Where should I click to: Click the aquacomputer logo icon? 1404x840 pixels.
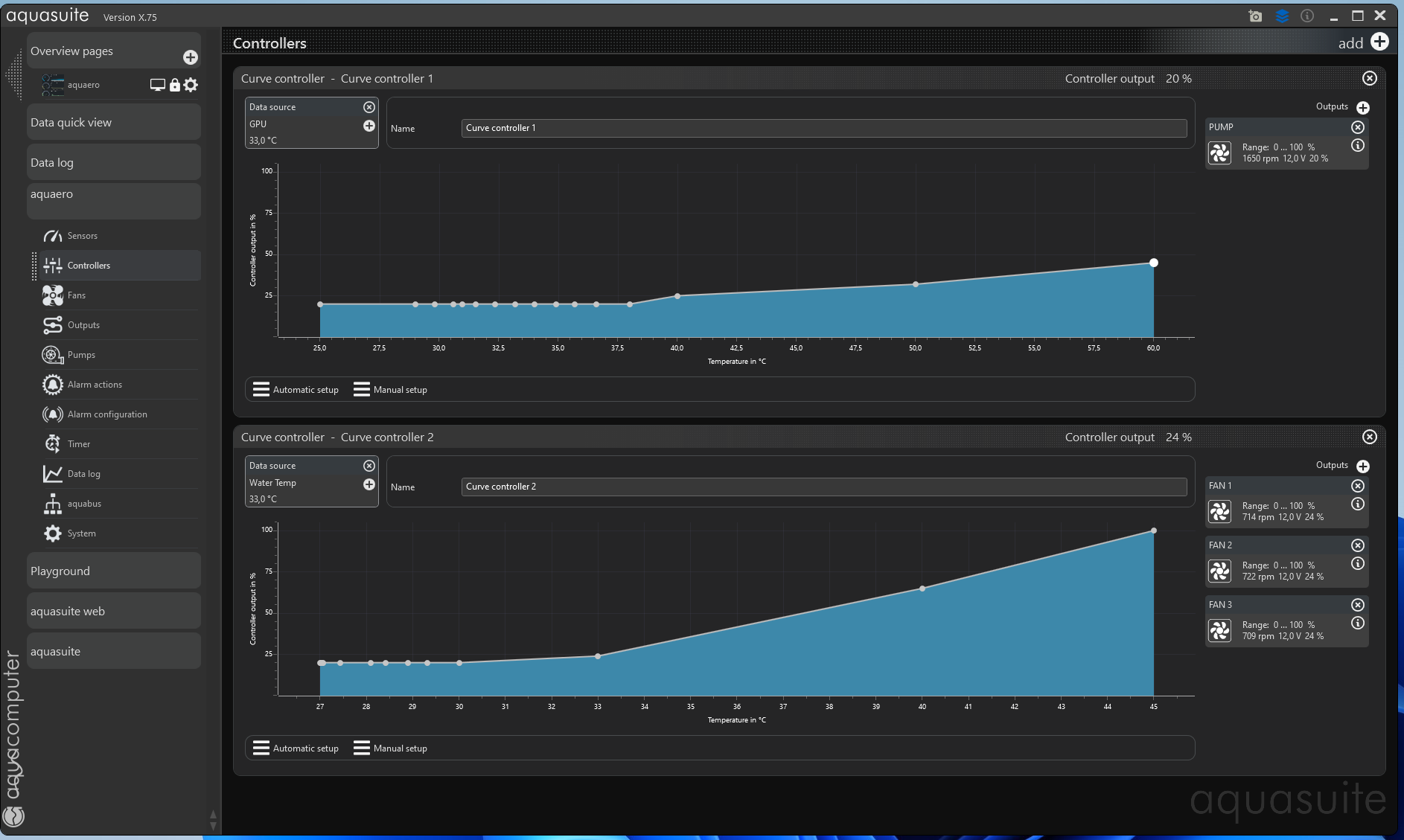14,816
